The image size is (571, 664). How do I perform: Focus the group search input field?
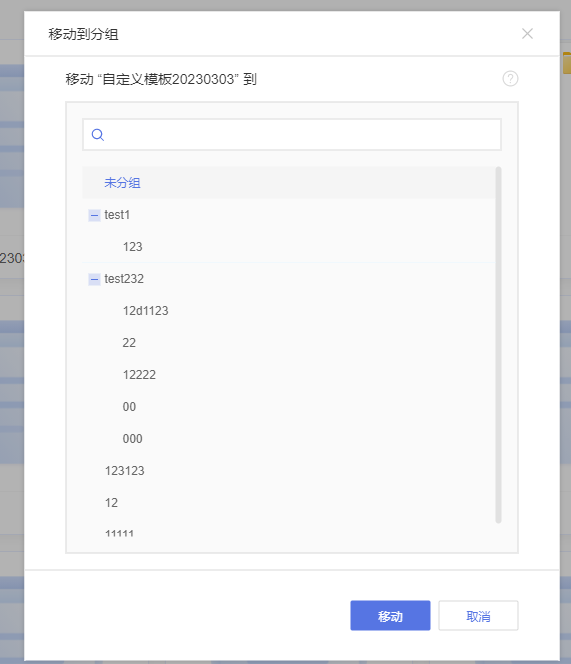click(292, 135)
